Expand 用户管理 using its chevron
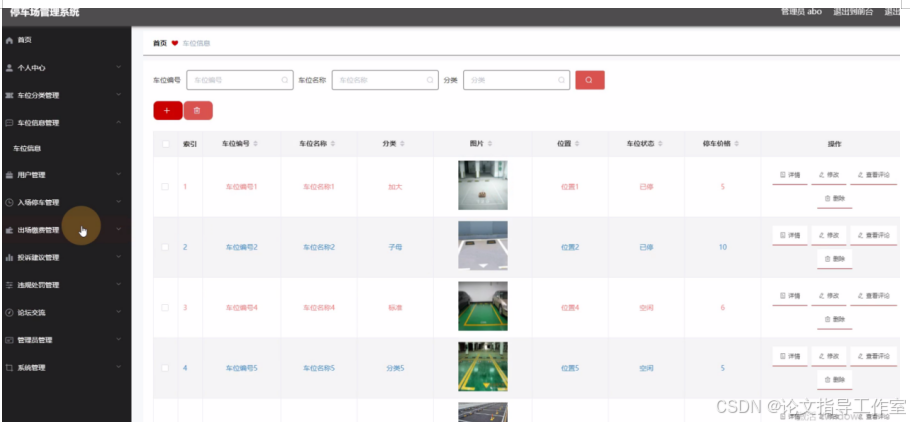This screenshot has height=422, width=910. click(118, 174)
